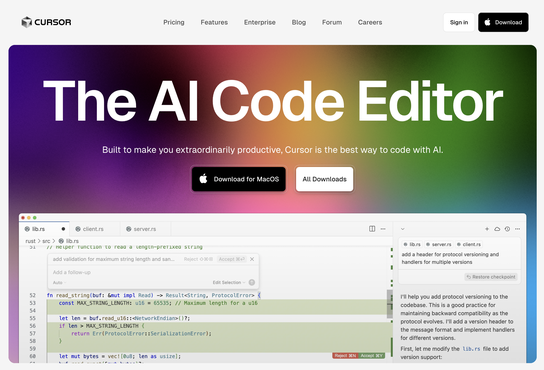Screen dimensions: 544x370
Task: Go to the Enterprise page
Action: point(260,22)
